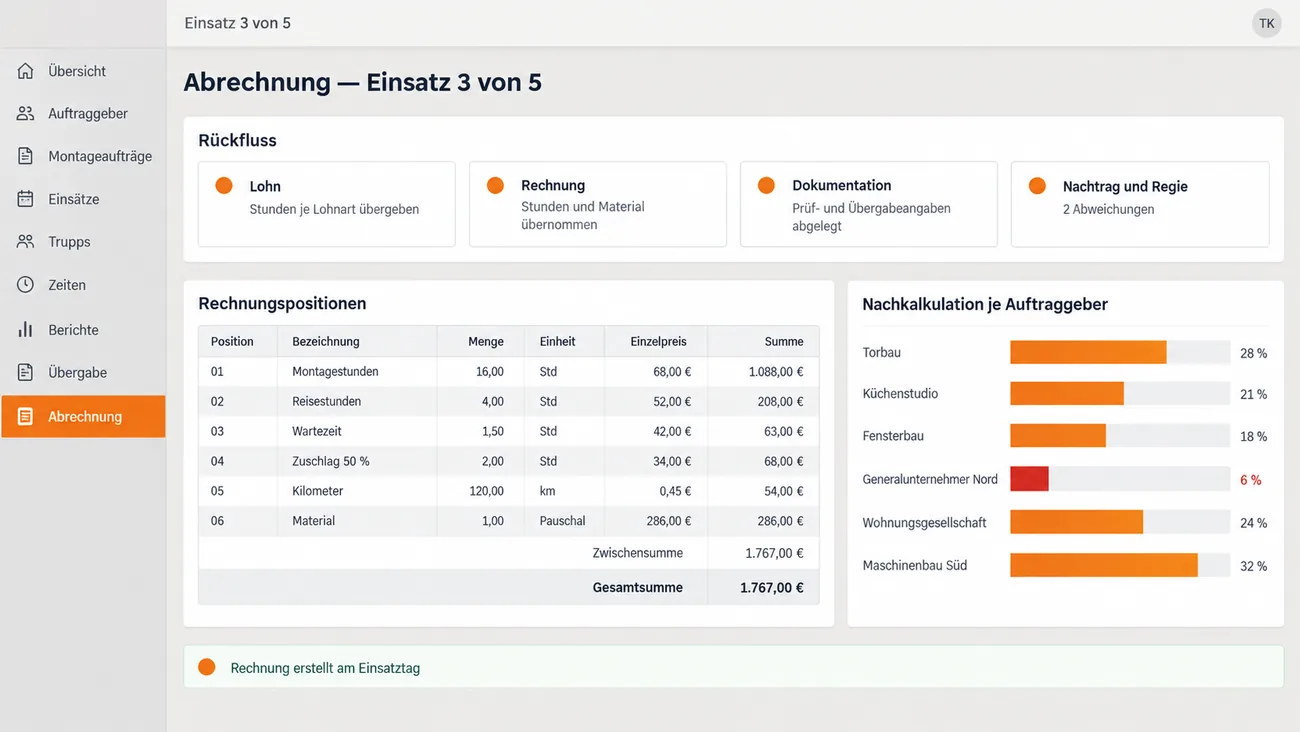Click the 6 % value in red
The image size is (1300, 732).
pos(1250,480)
